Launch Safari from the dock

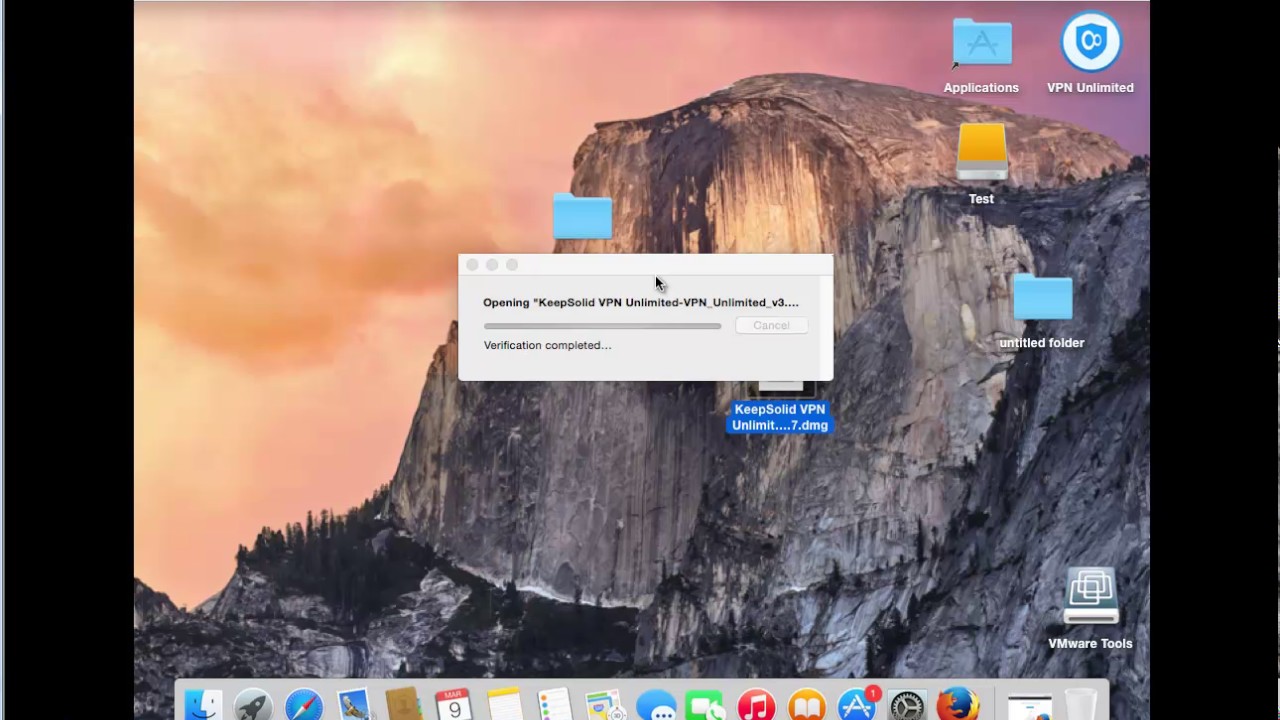[x=304, y=706]
